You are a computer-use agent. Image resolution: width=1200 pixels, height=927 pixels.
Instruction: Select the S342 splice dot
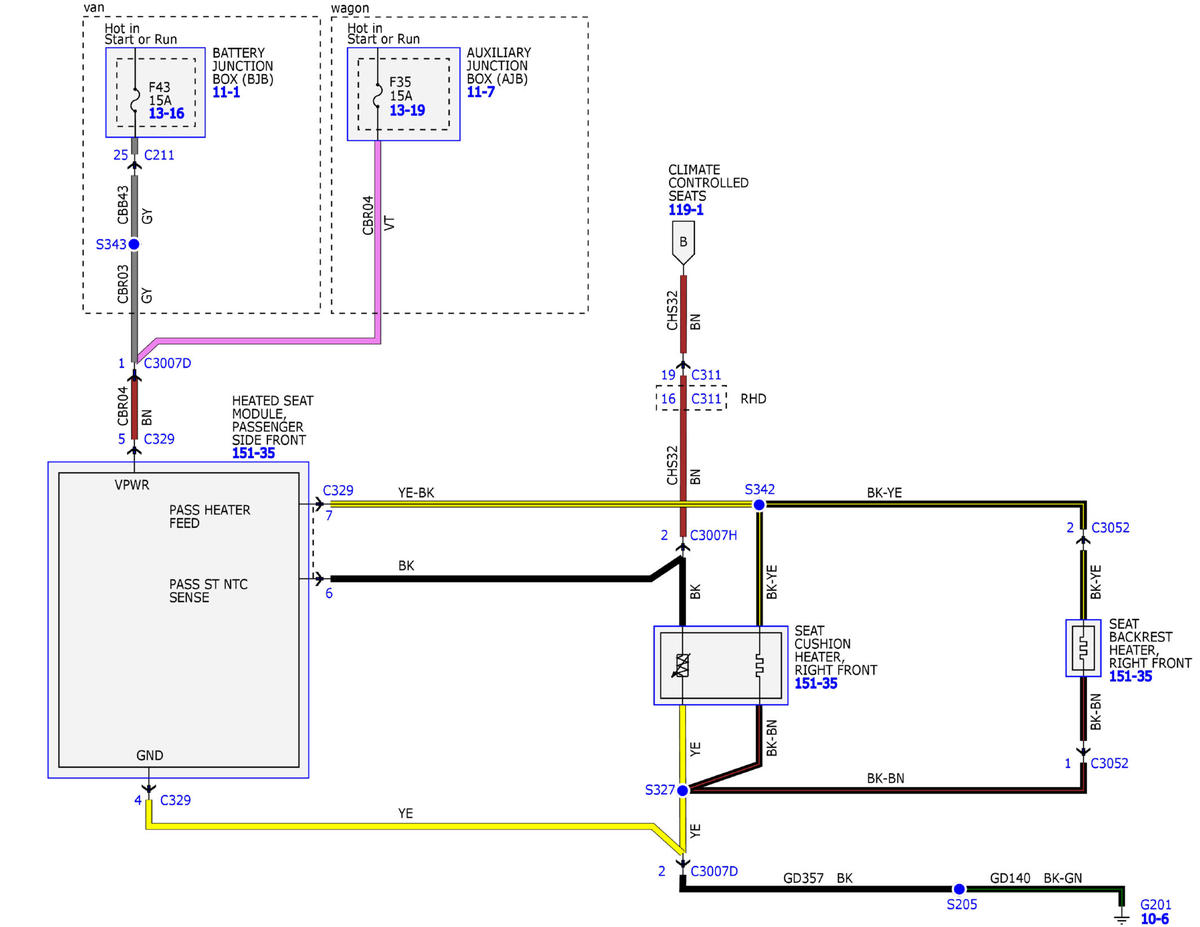tap(759, 505)
